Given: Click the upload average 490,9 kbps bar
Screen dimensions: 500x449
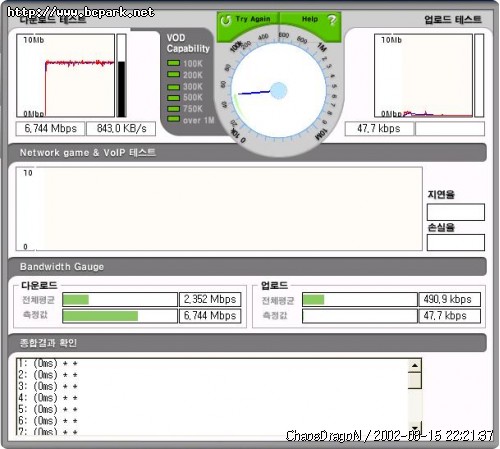Looking at the screenshot, I should click(x=360, y=299).
